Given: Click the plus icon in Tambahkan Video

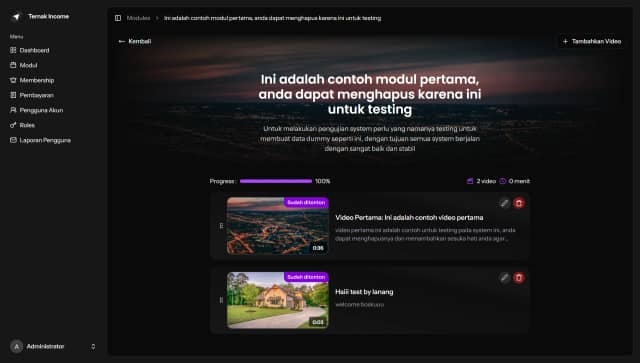Looking at the screenshot, I should (565, 41).
